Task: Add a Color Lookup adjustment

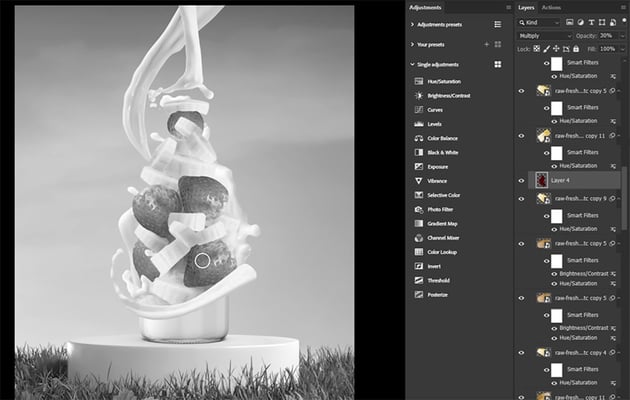Action: 436,252
